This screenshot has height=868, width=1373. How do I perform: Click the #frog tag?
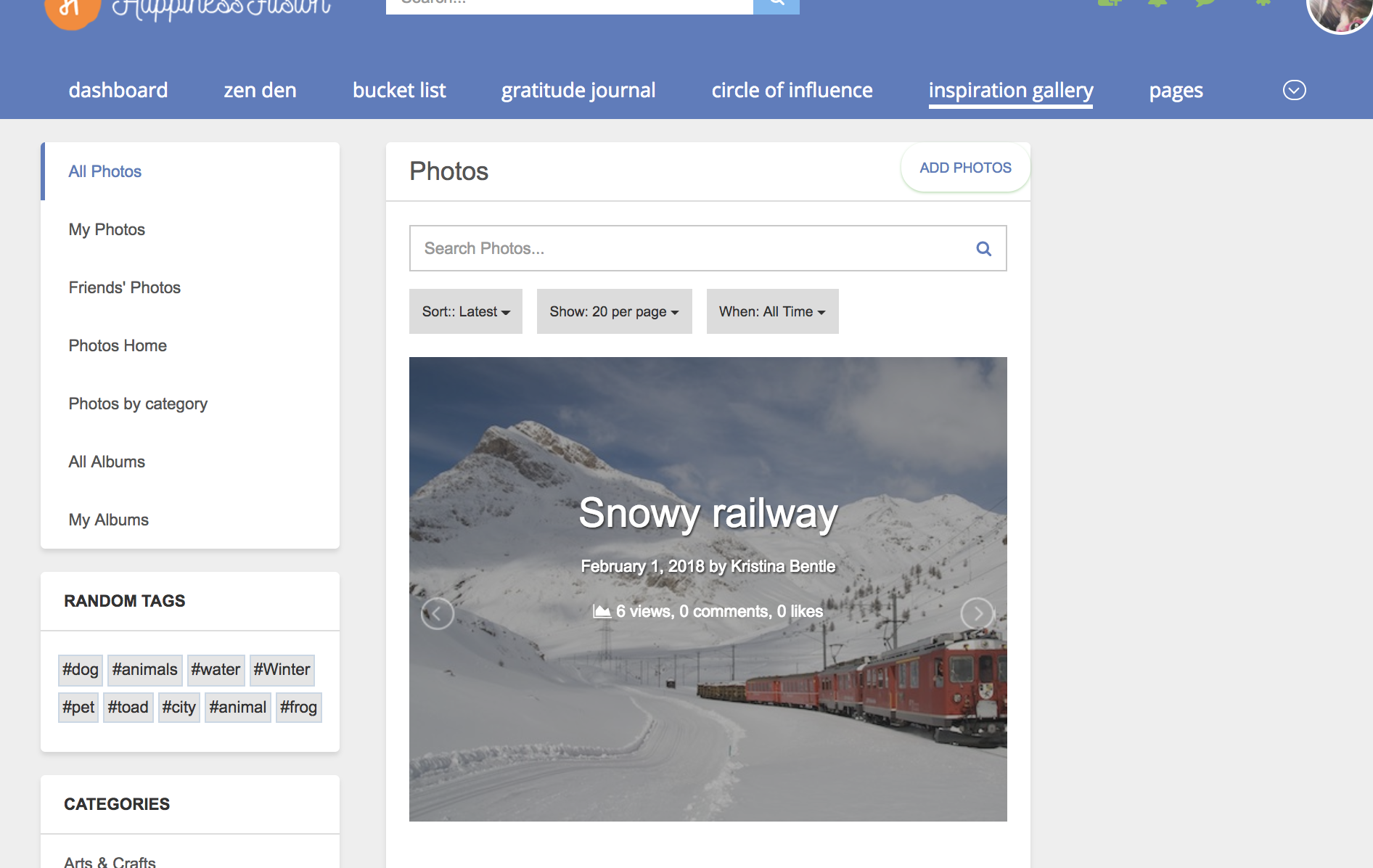[x=298, y=708]
